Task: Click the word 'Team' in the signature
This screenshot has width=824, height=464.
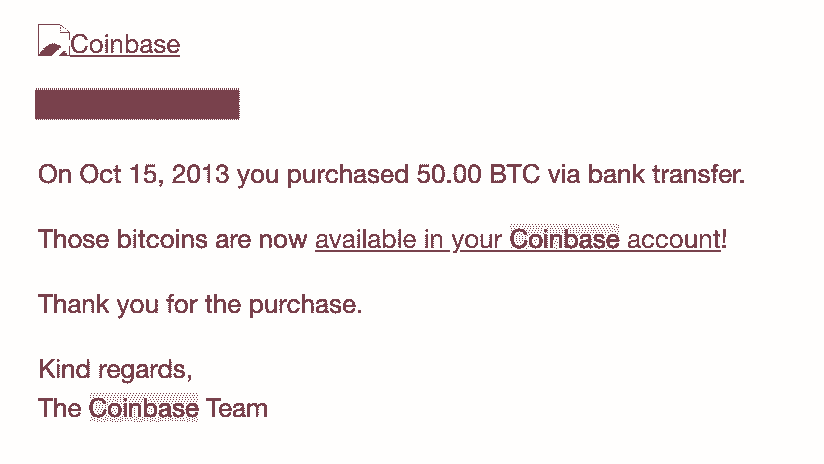Action: coord(237,408)
